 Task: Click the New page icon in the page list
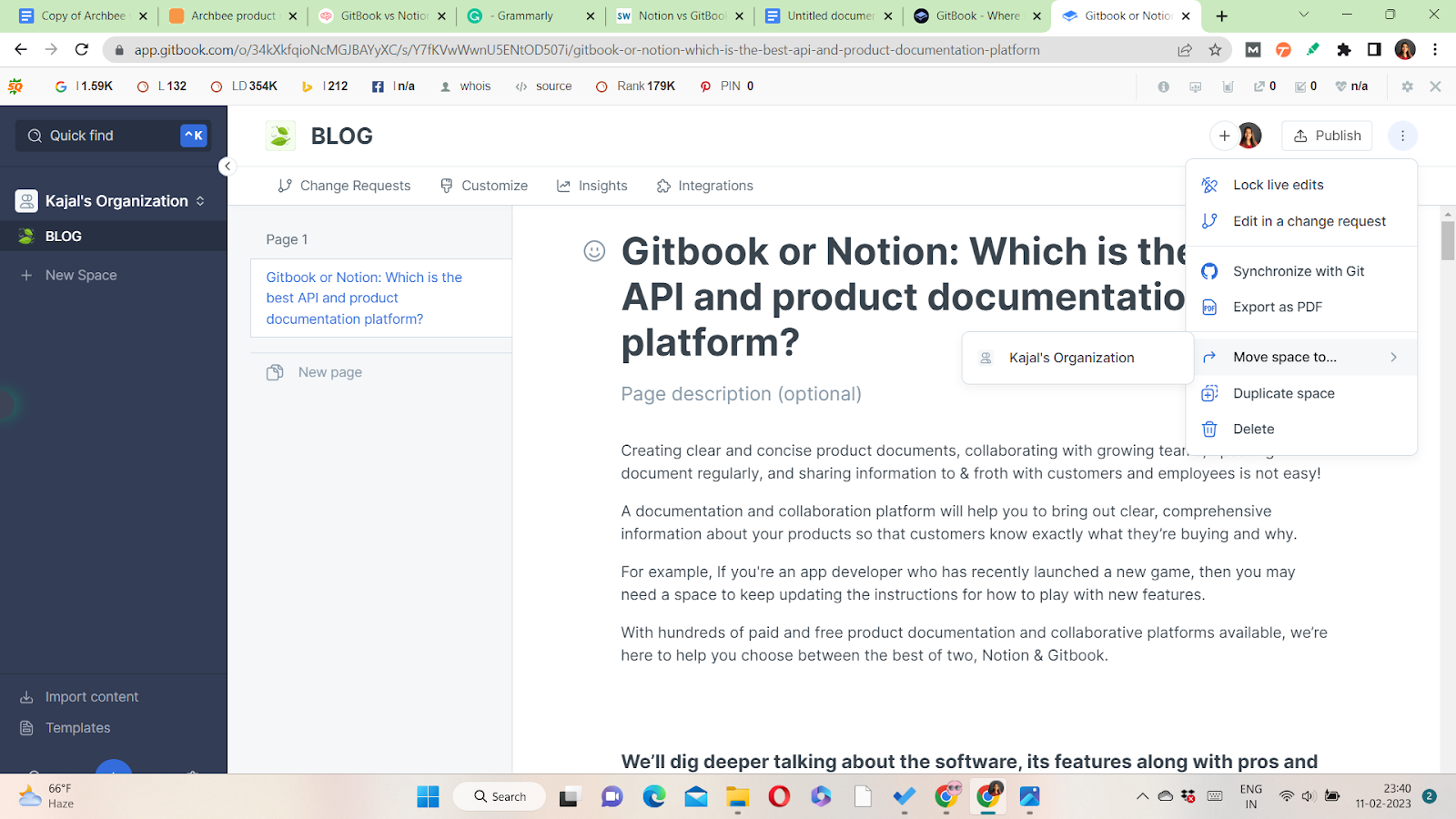[275, 371]
